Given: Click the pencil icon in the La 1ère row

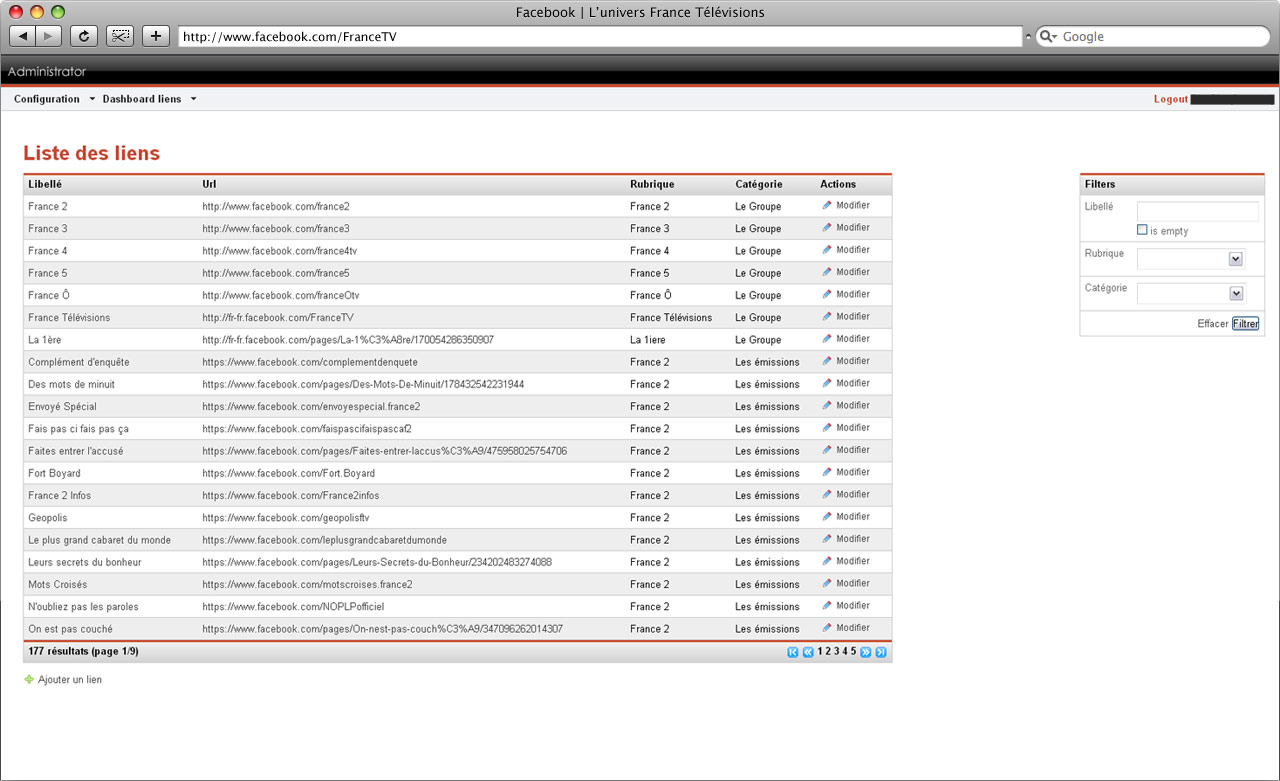Looking at the screenshot, I should 827,339.
